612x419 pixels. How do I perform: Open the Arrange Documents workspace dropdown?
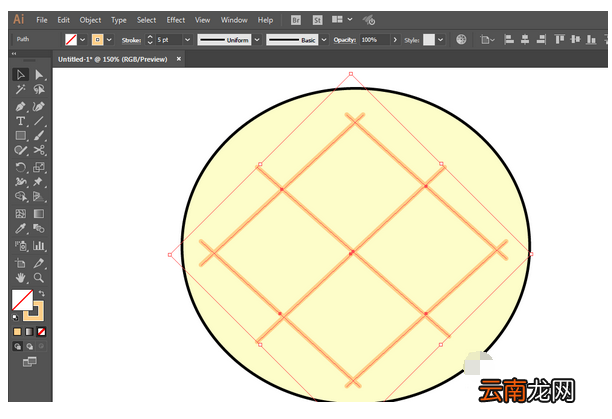tap(342, 19)
